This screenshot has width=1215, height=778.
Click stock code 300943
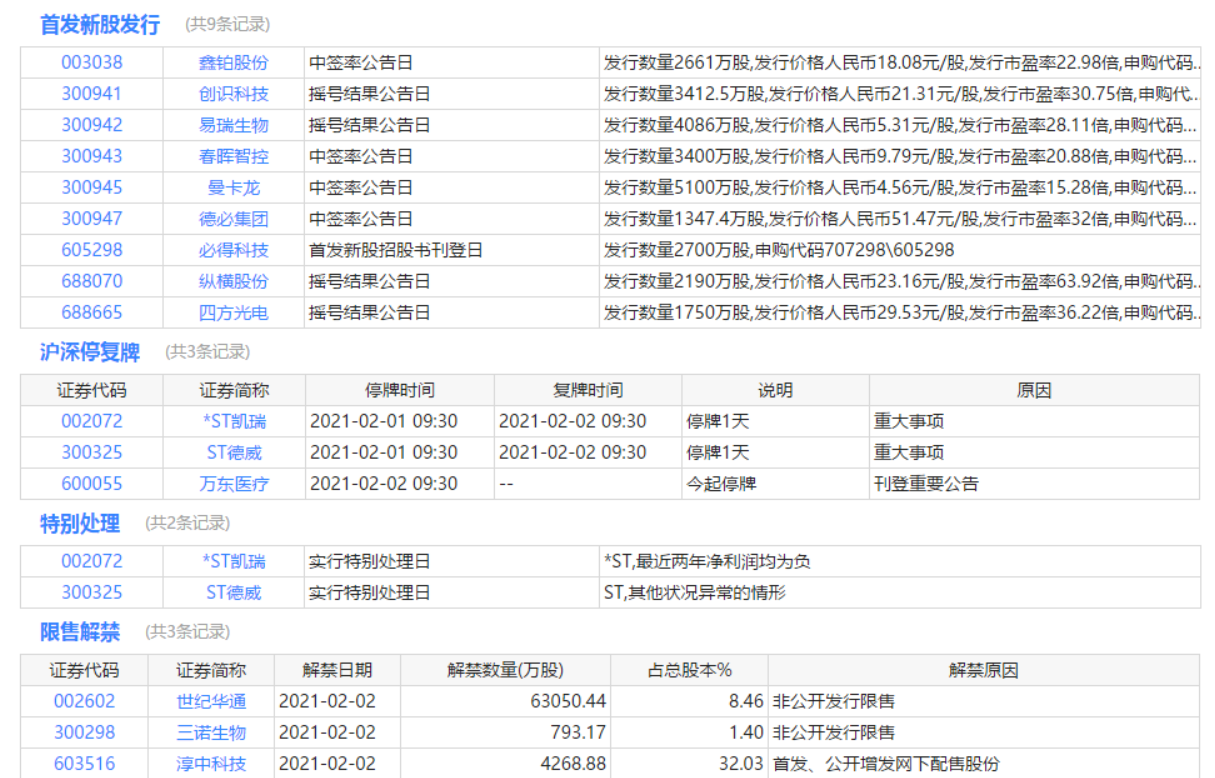[x=92, y=156]
